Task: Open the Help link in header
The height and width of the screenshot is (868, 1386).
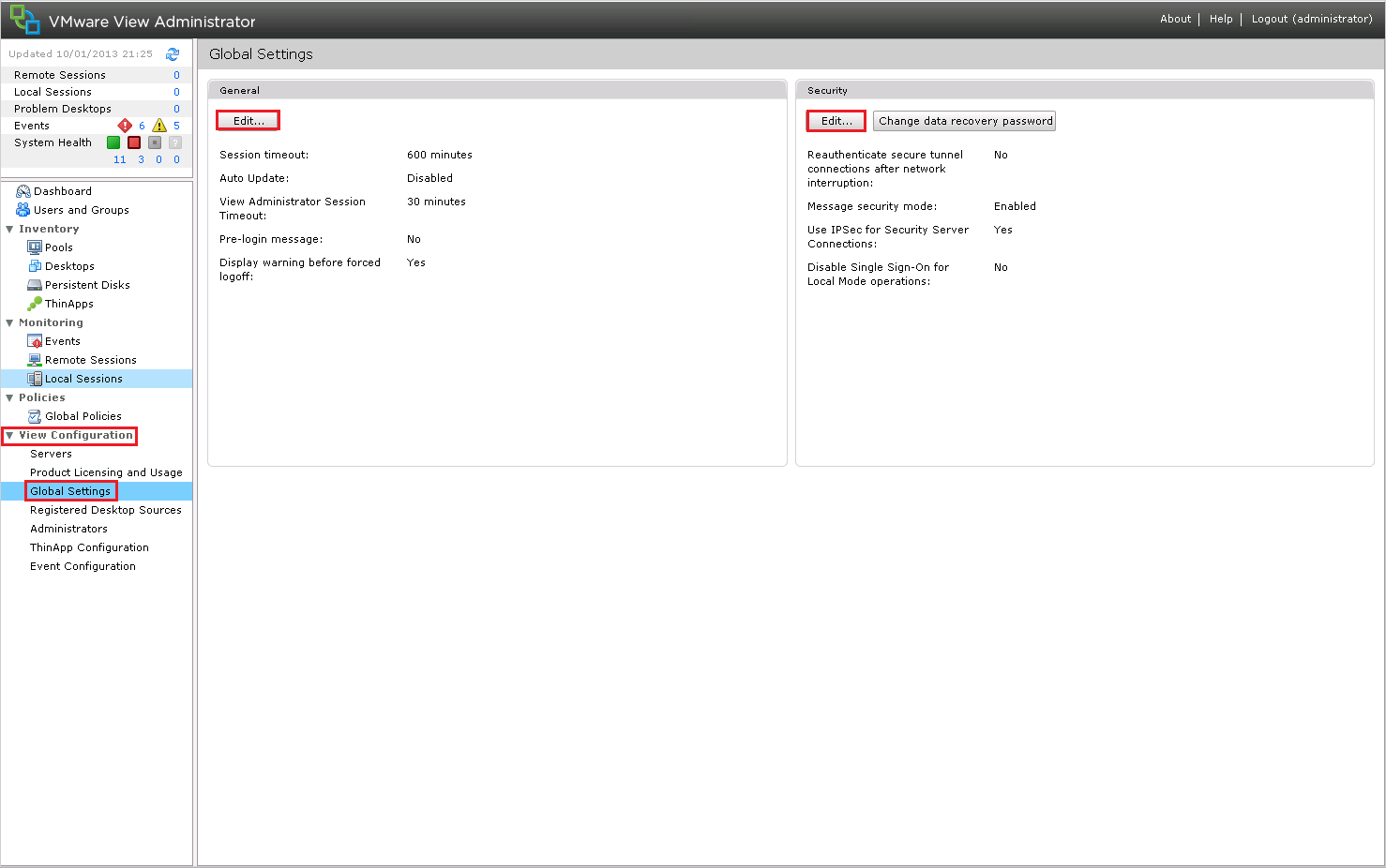Action: coord(1221,19)
